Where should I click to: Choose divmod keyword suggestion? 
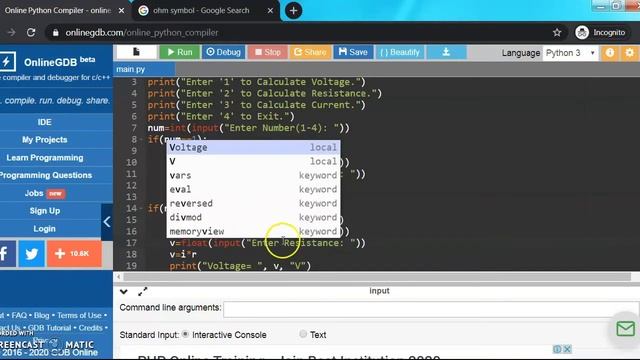click(253, 217)
